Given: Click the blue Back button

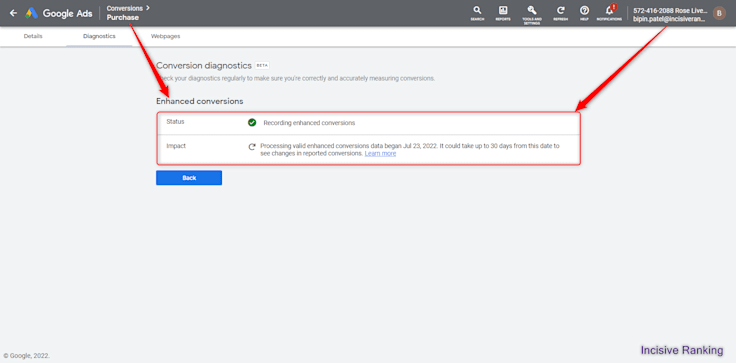Looking at the screenshot, I should pos(189,178).
